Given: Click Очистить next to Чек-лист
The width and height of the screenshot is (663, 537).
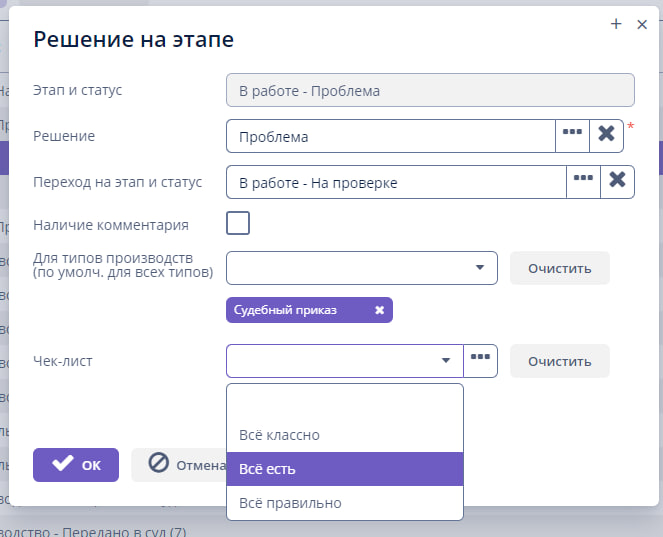Looking at the screenshot, I should tap(560, 361).
